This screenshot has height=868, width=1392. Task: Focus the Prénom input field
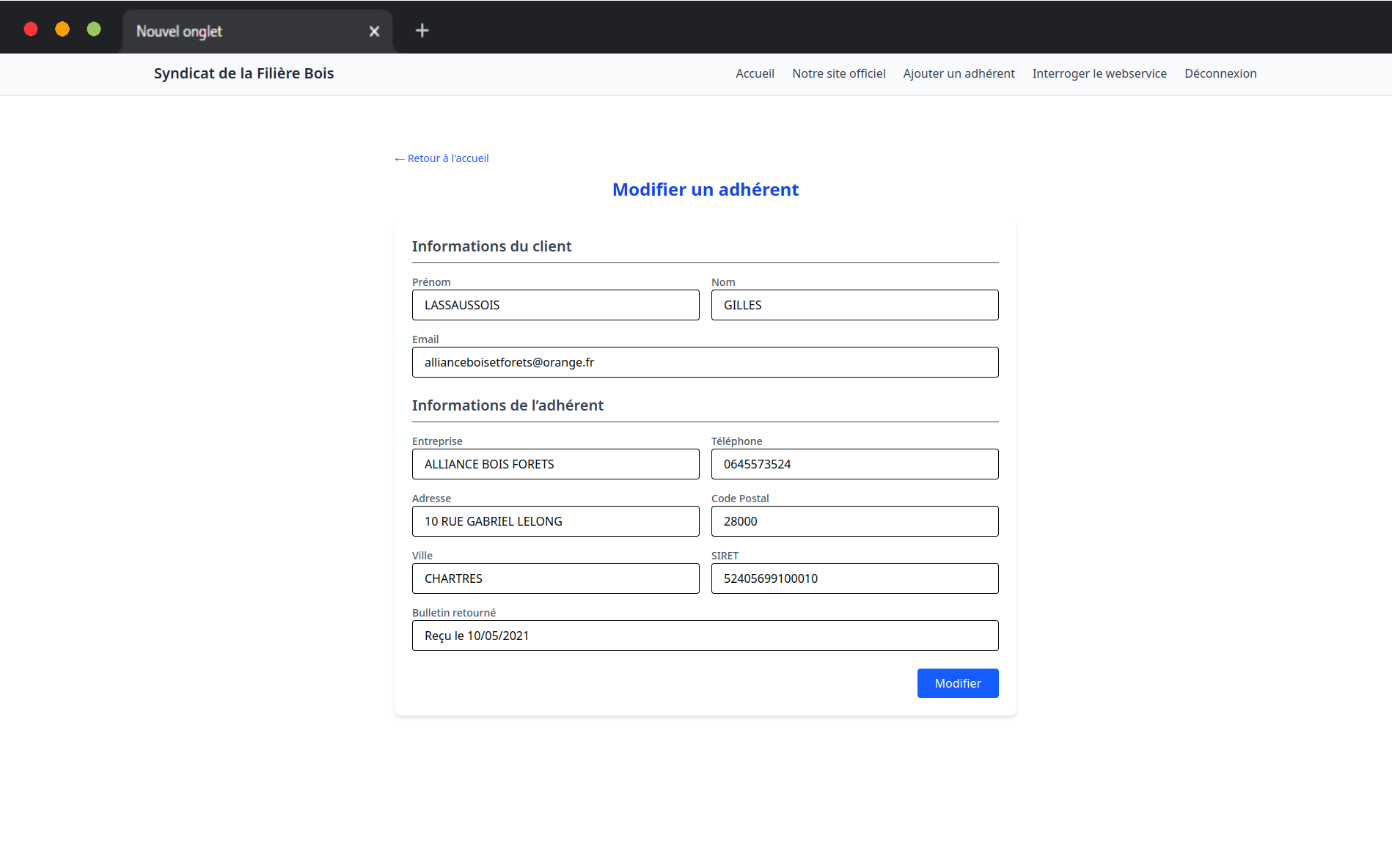click(555, 305)
